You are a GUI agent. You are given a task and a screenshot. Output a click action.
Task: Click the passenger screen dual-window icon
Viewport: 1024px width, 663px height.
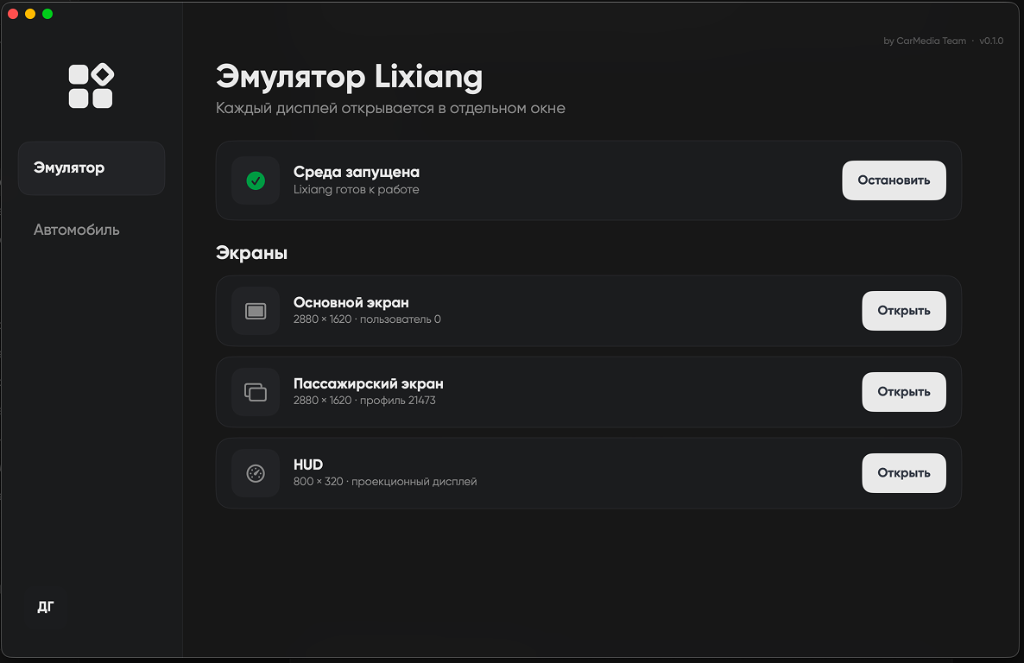click(x=255, y=392)
